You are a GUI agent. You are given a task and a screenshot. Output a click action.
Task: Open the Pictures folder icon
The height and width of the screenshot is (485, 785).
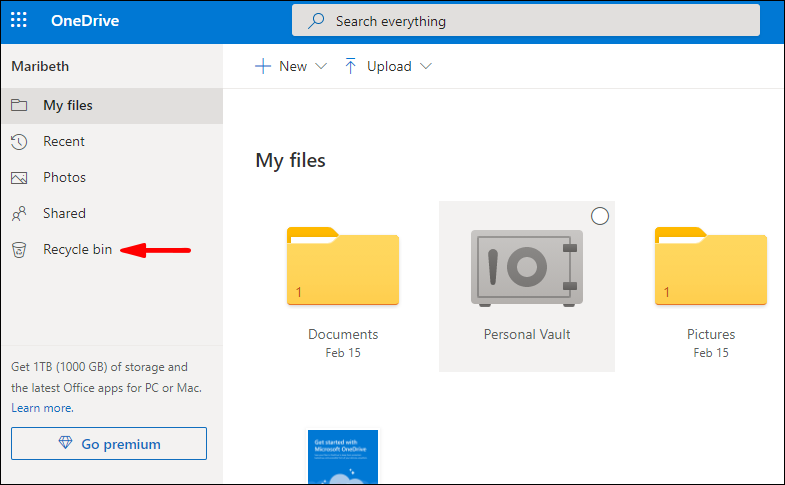[710, 266]
